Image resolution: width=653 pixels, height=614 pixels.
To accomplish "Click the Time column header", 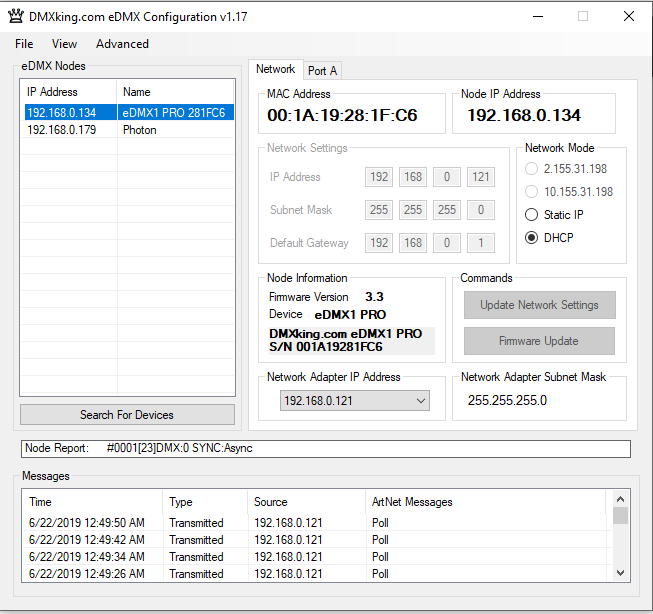I will pyautogui.click(x=92, y=502).
